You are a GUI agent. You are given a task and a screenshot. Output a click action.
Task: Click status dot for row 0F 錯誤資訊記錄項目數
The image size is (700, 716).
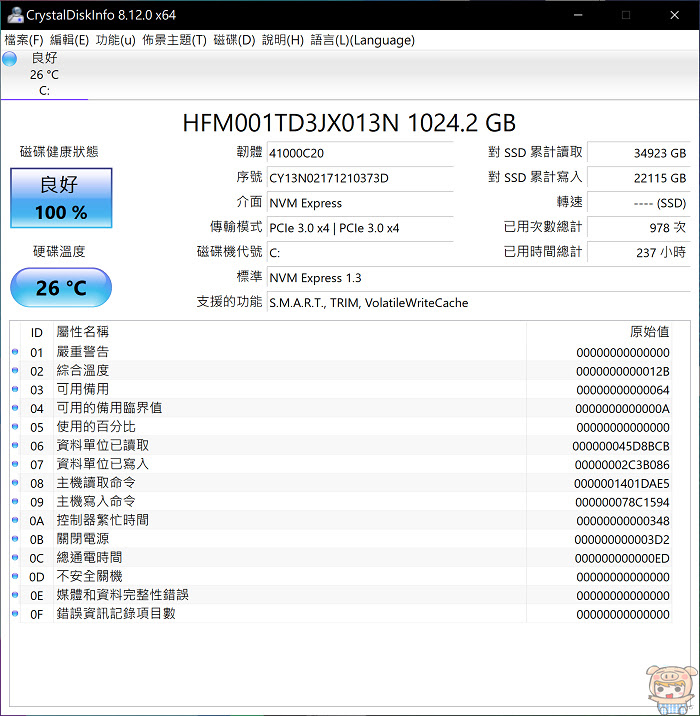15,614
